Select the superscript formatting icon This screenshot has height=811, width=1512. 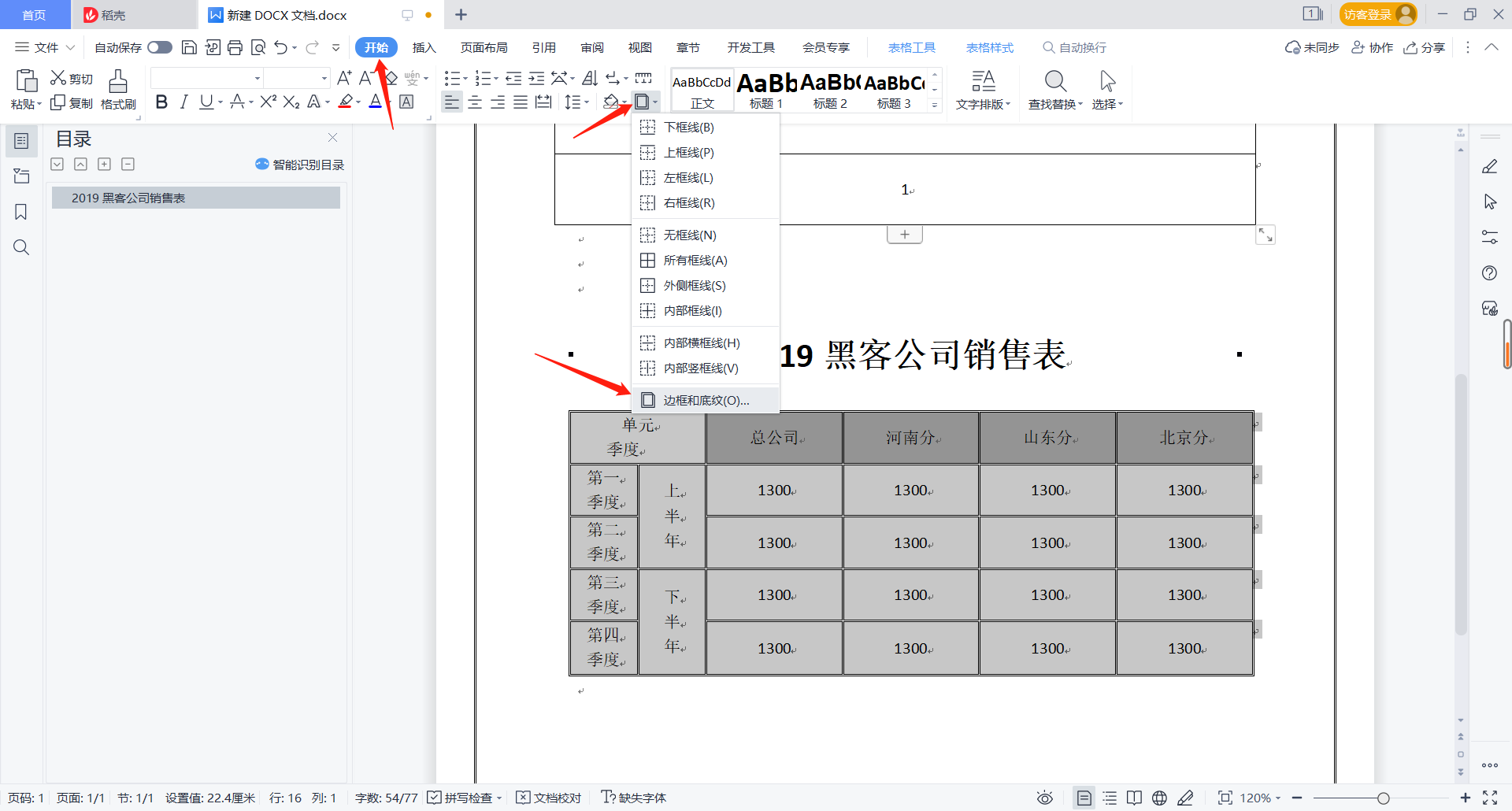pos(267,102)
